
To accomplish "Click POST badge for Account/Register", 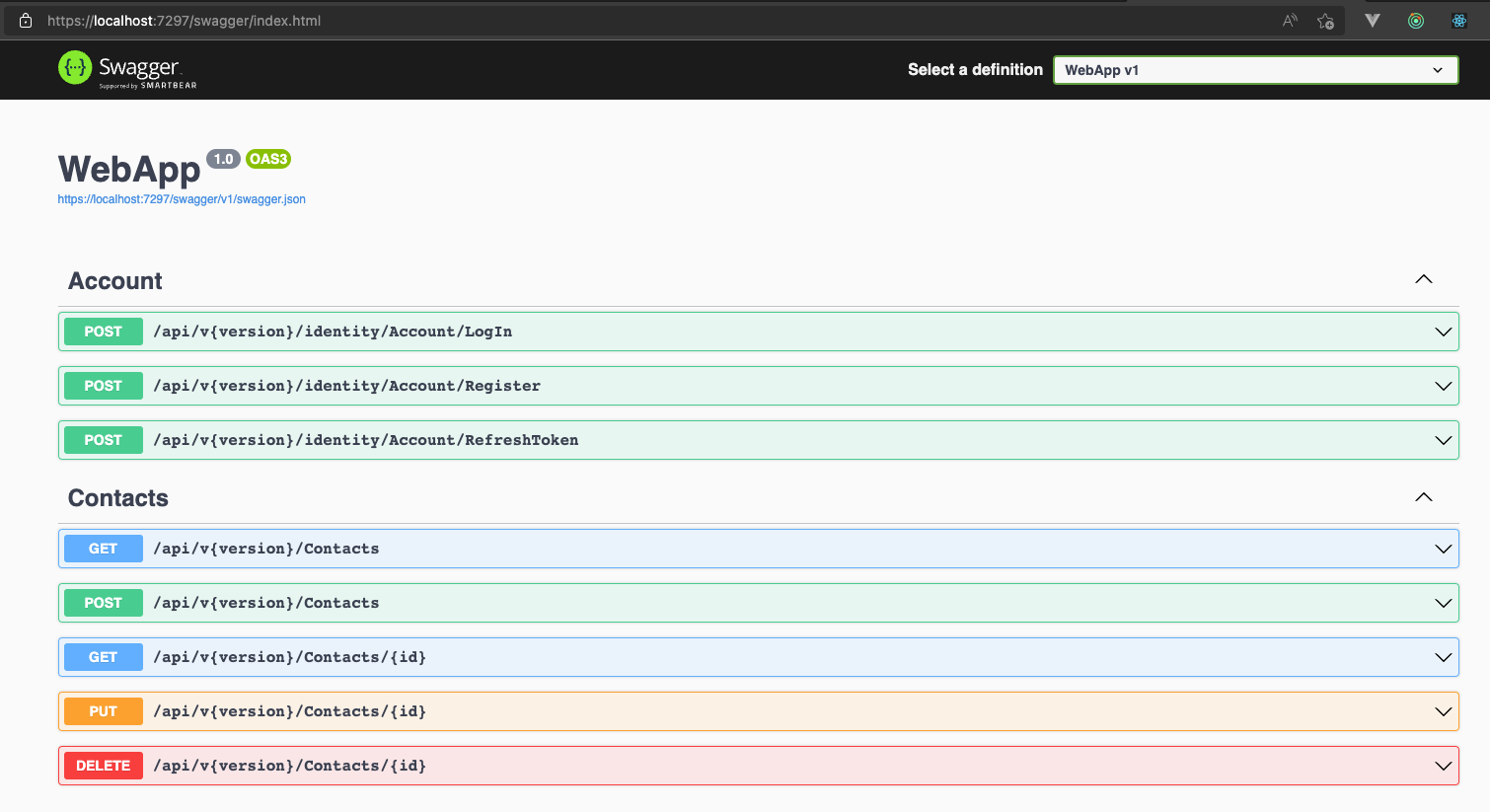I will (x=104, y=386).
